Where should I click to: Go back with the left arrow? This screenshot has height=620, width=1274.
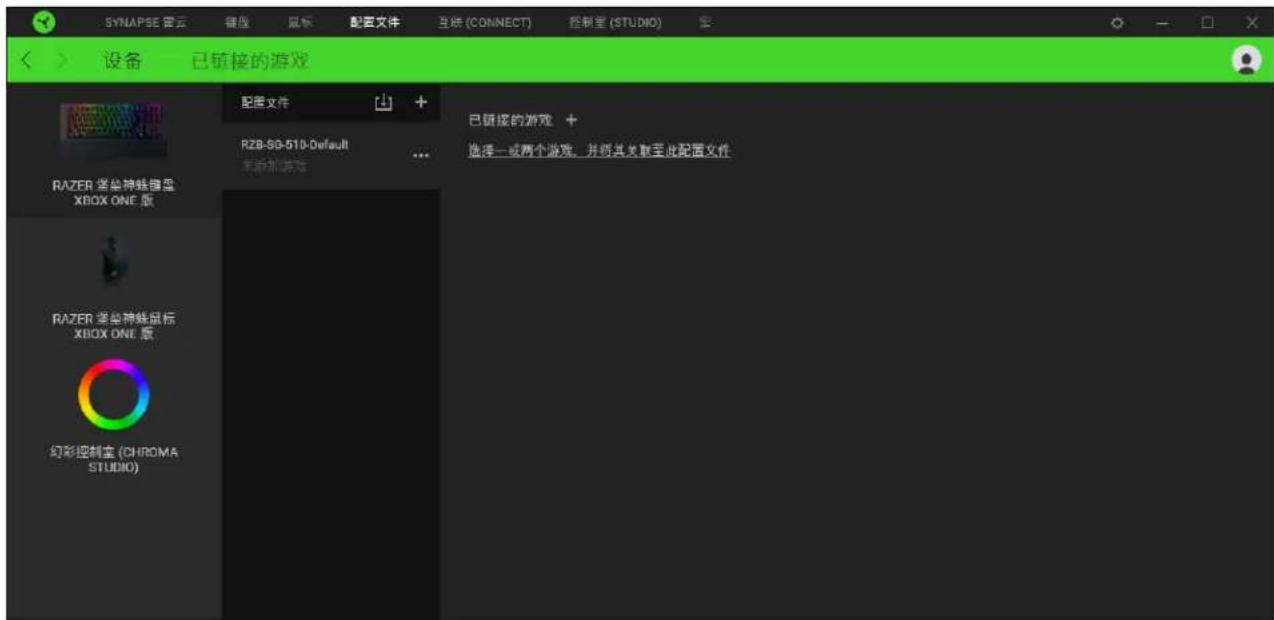point(26,61)
